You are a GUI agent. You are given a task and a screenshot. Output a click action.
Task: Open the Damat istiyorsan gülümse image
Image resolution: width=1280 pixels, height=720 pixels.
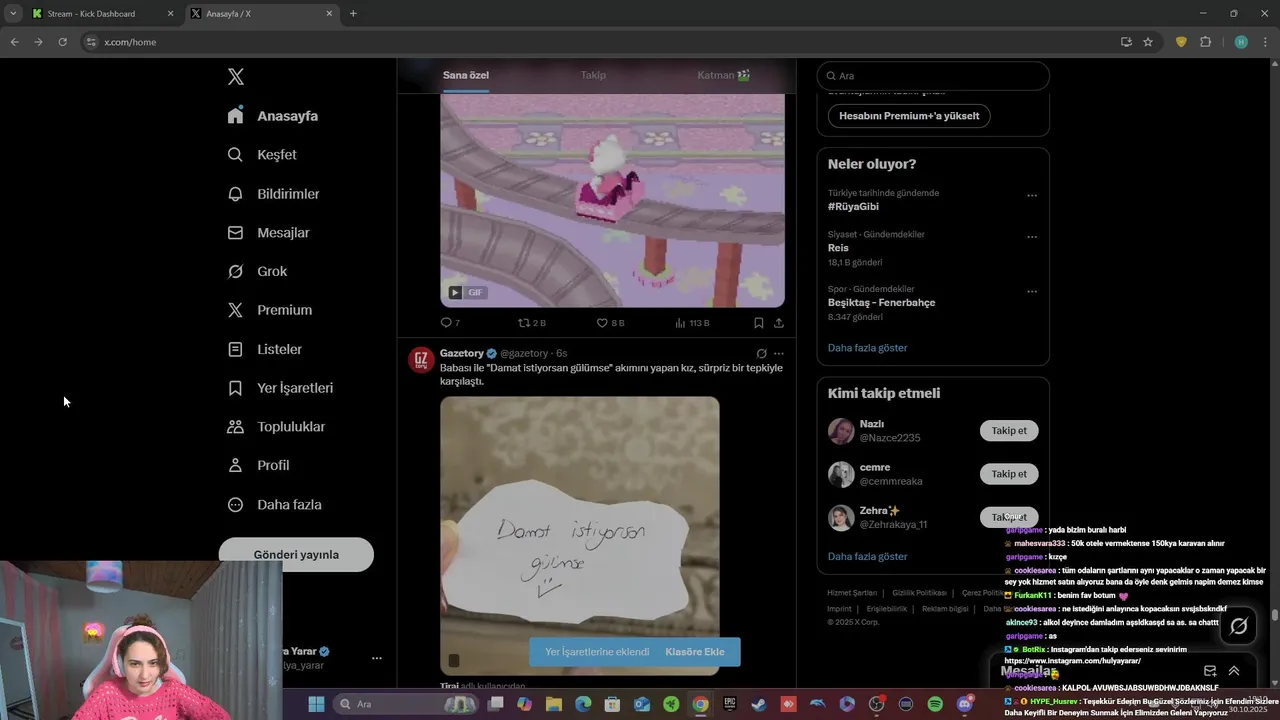click(x=580, y=535)
